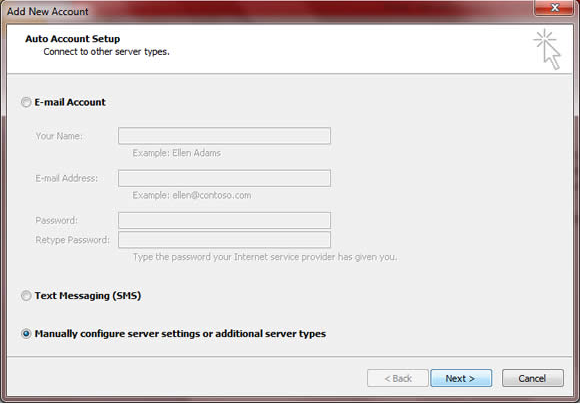The height and width of the screenshot is (404, 580).
Task: Click the "E-mail Account" option label text
Action: 70,102
